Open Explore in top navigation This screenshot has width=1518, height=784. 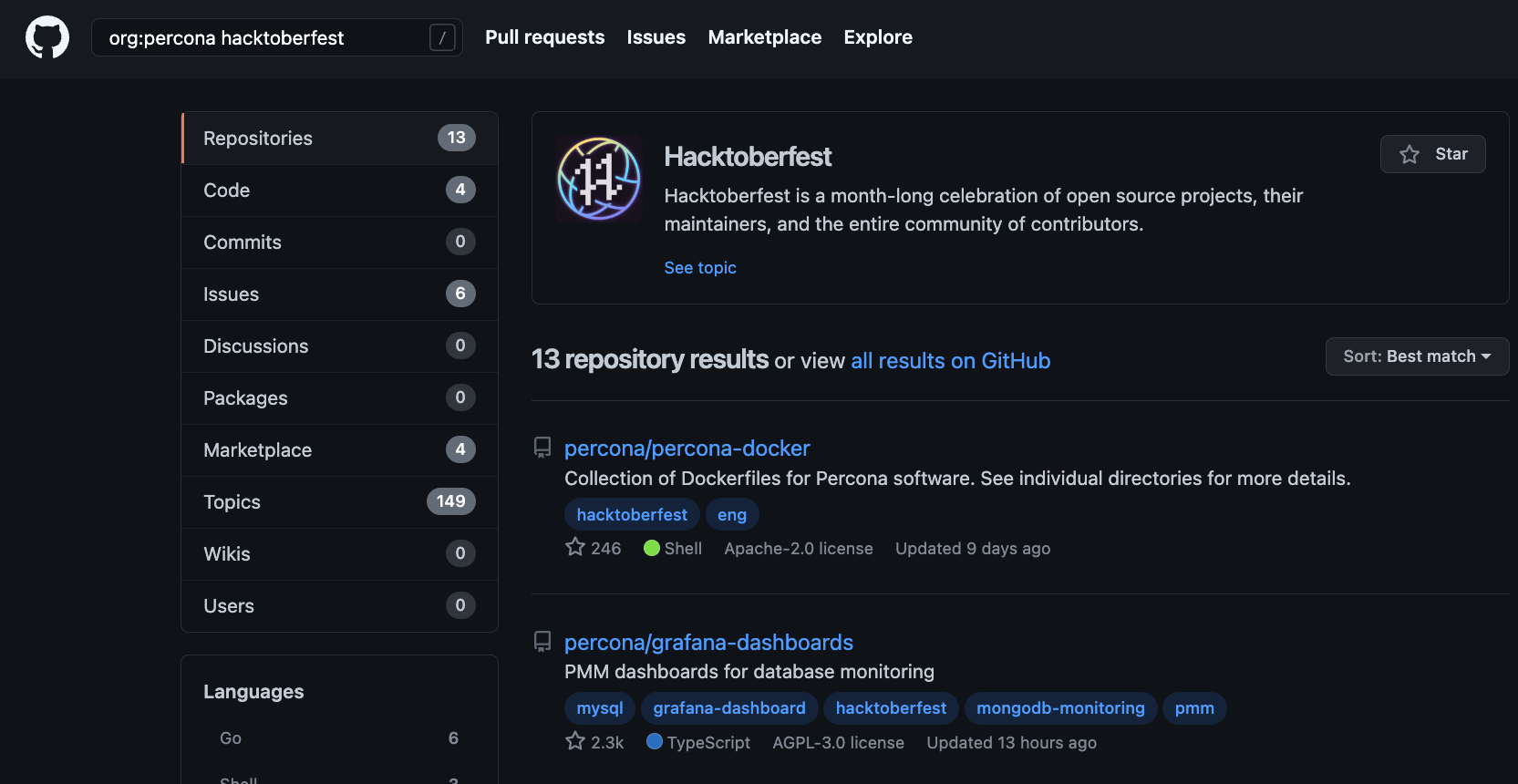(x=878, y=37)
